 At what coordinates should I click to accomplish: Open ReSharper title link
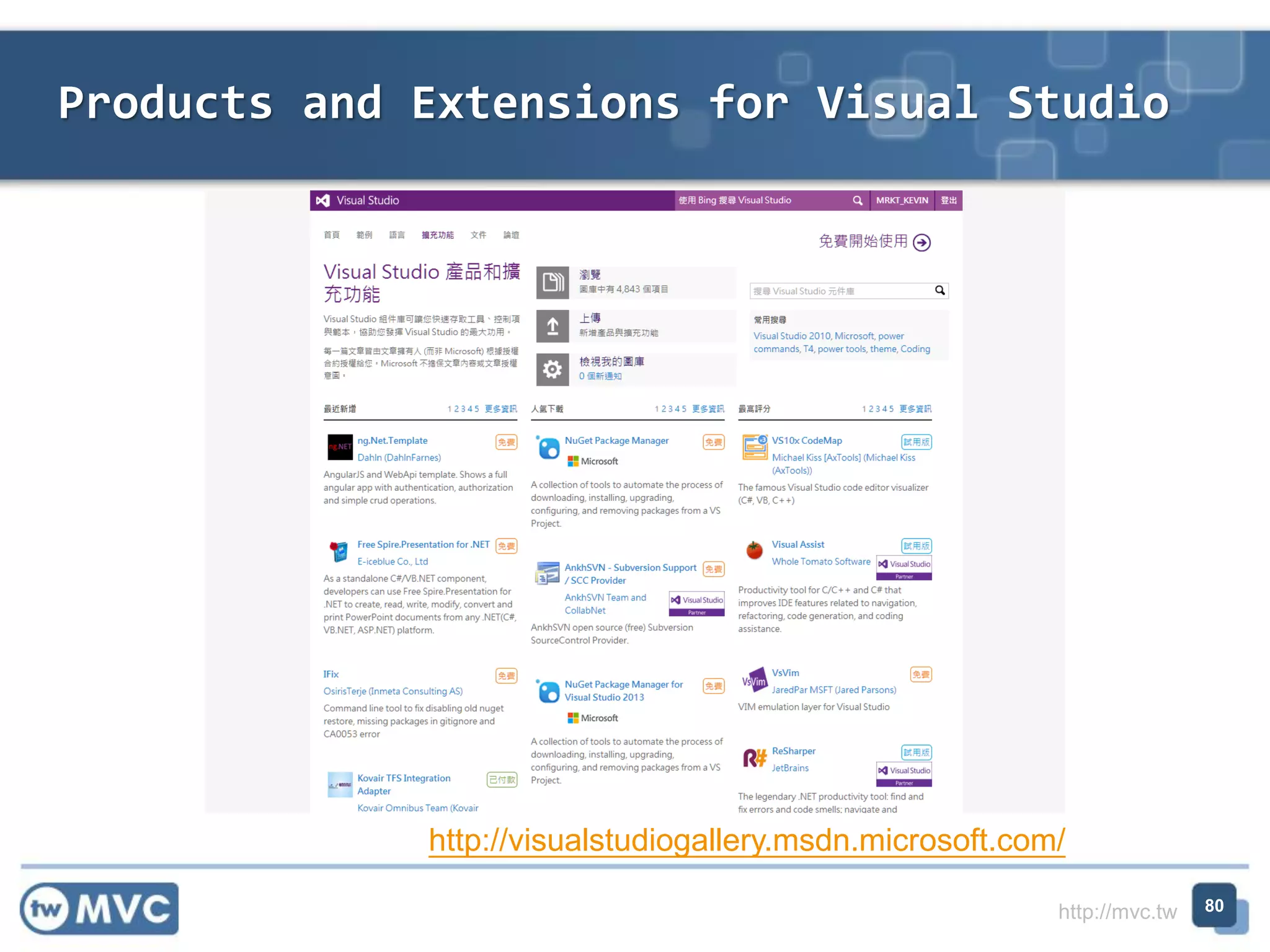coord(794,751)
